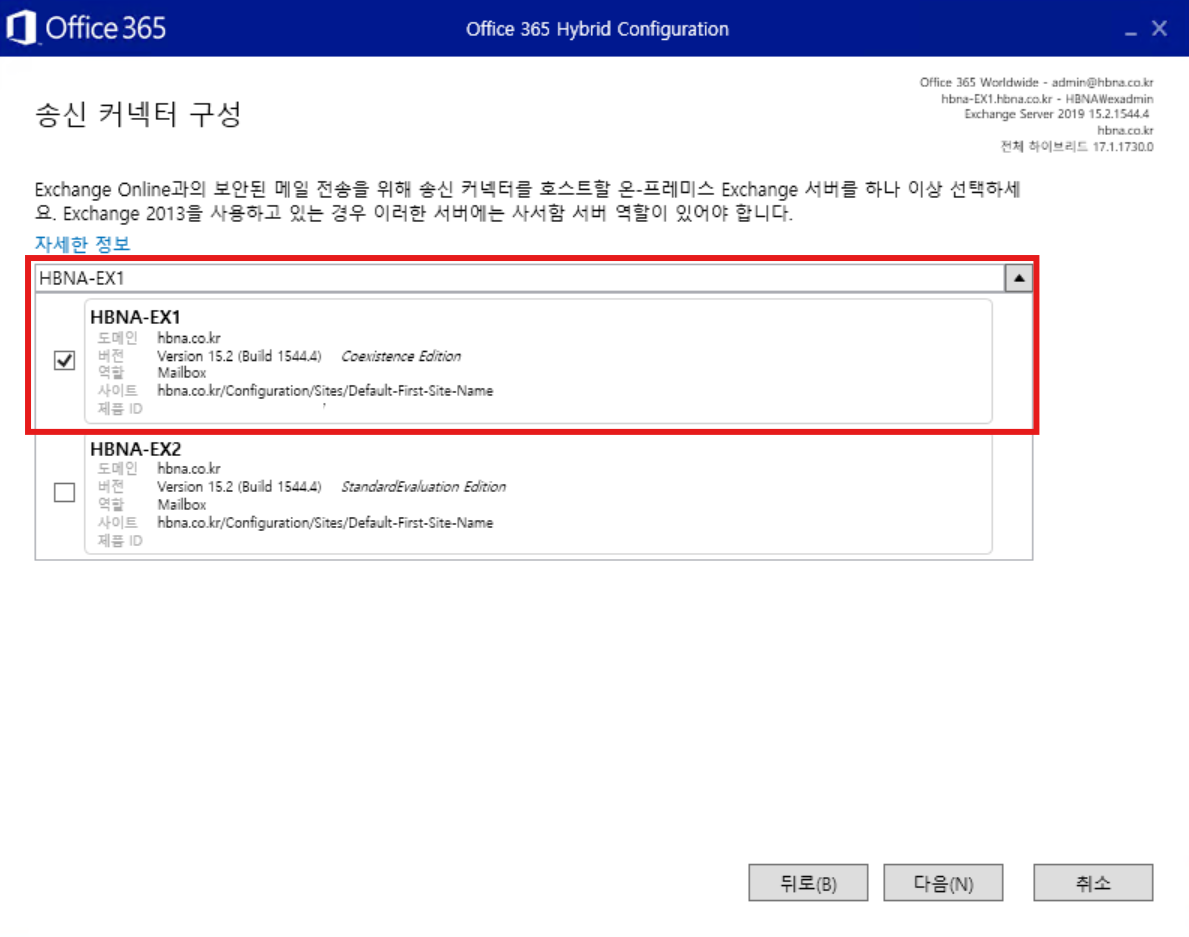Click the 전체 하이브리드 17.1.1730.0 text
Screen dimensions: 1189x937
coord(1077,146)
